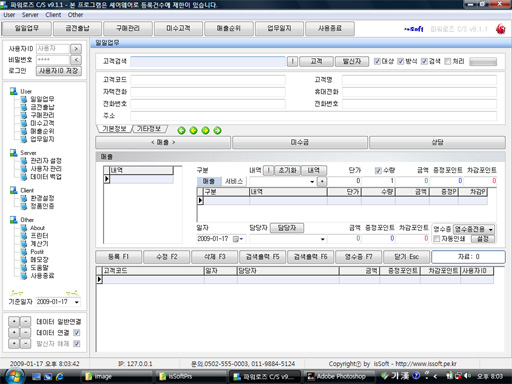
Task: Toggle the 수량 checkbox
Action: pos(378,171)
